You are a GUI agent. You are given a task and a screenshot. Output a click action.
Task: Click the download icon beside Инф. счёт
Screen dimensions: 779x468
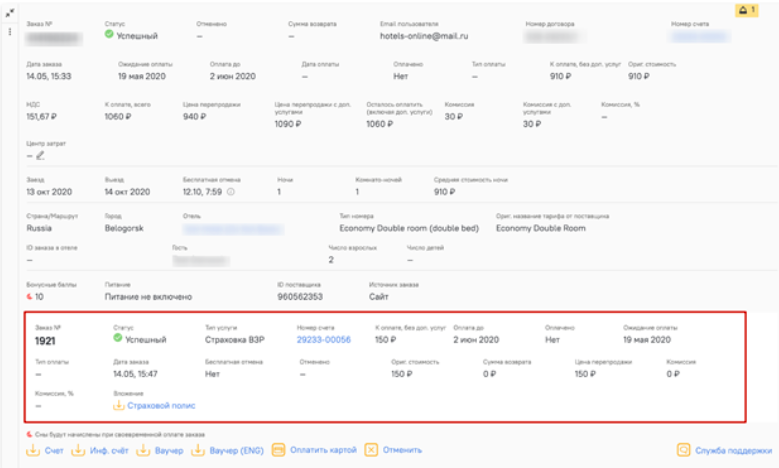(x=78, y=450)
